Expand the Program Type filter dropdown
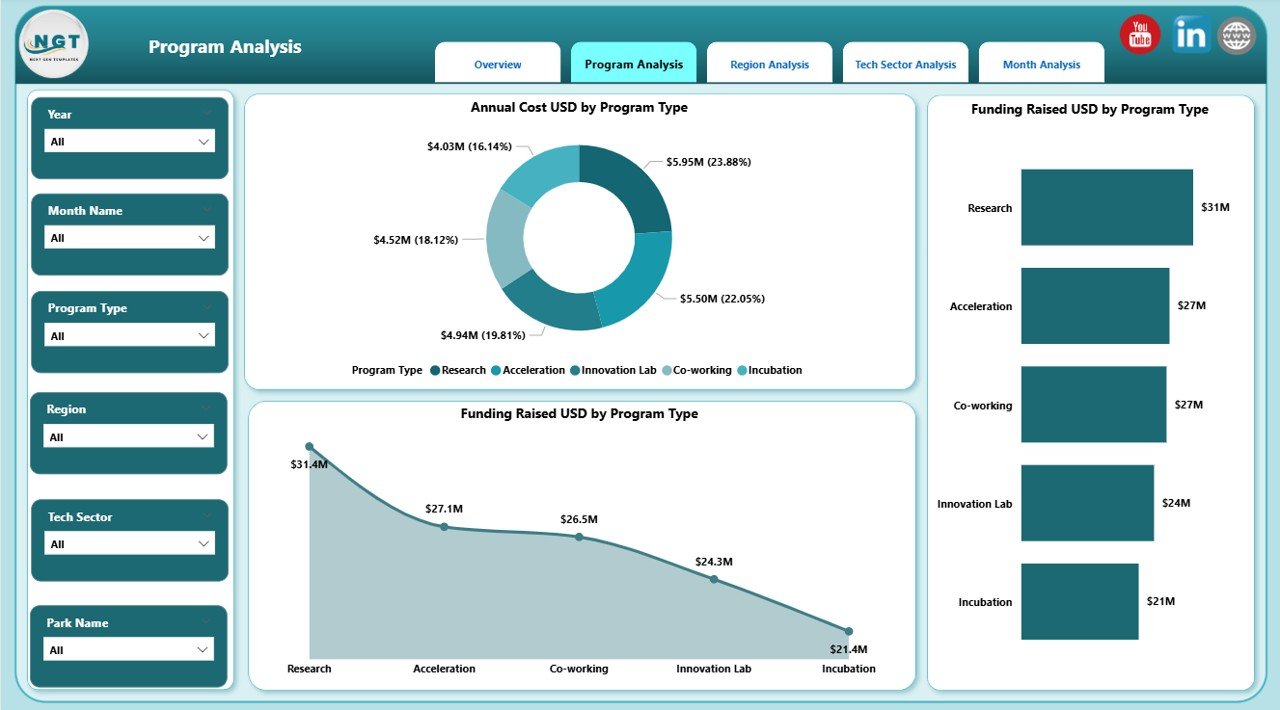Screen dimensions: 1280x710 click(x=130, y=336)
